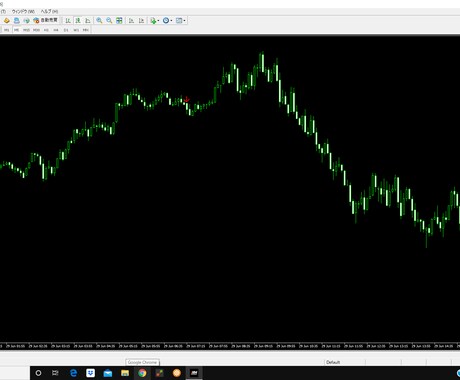
Task: Open the Mail app on the taskbar
Action: [108, 373]
